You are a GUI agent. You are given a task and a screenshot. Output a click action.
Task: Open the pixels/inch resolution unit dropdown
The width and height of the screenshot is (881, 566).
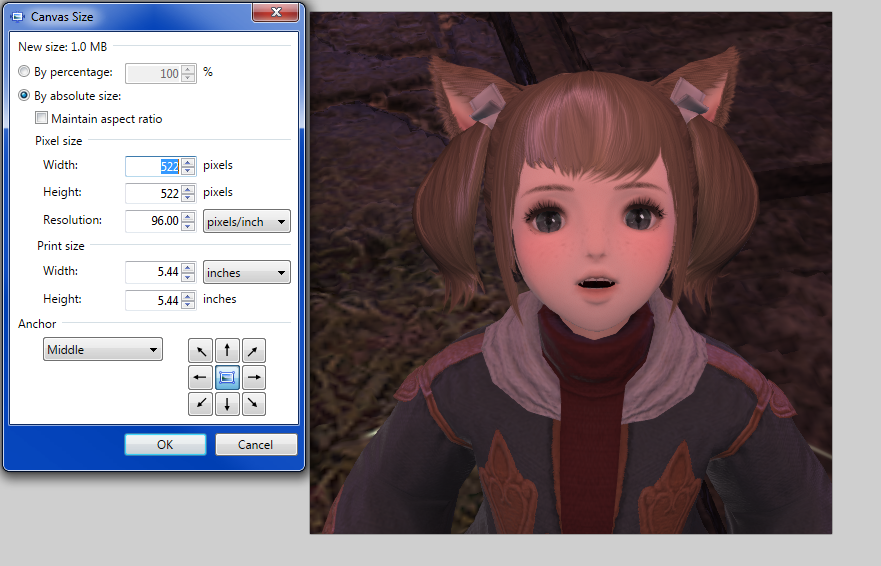click(247, 221)
